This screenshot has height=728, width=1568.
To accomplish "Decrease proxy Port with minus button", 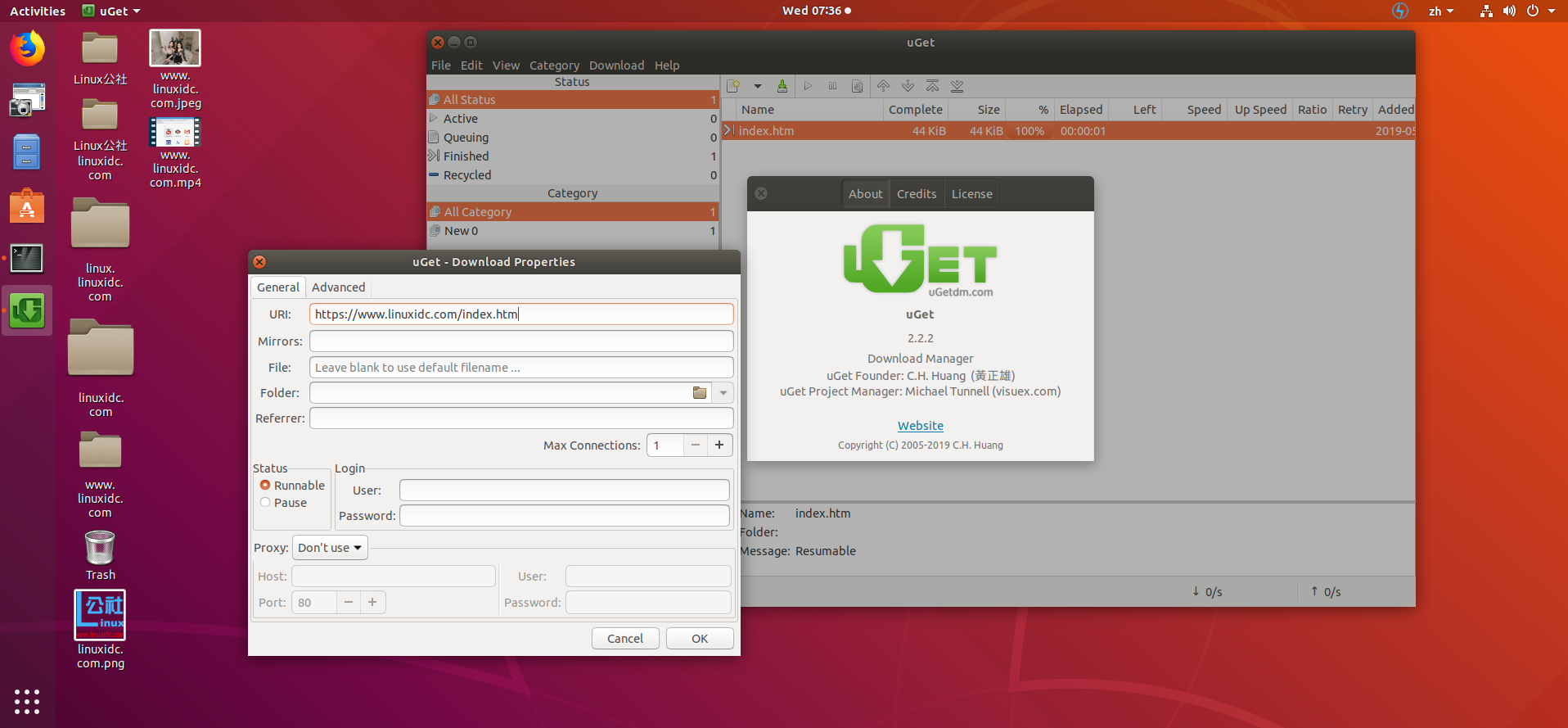I will point(349,603).
